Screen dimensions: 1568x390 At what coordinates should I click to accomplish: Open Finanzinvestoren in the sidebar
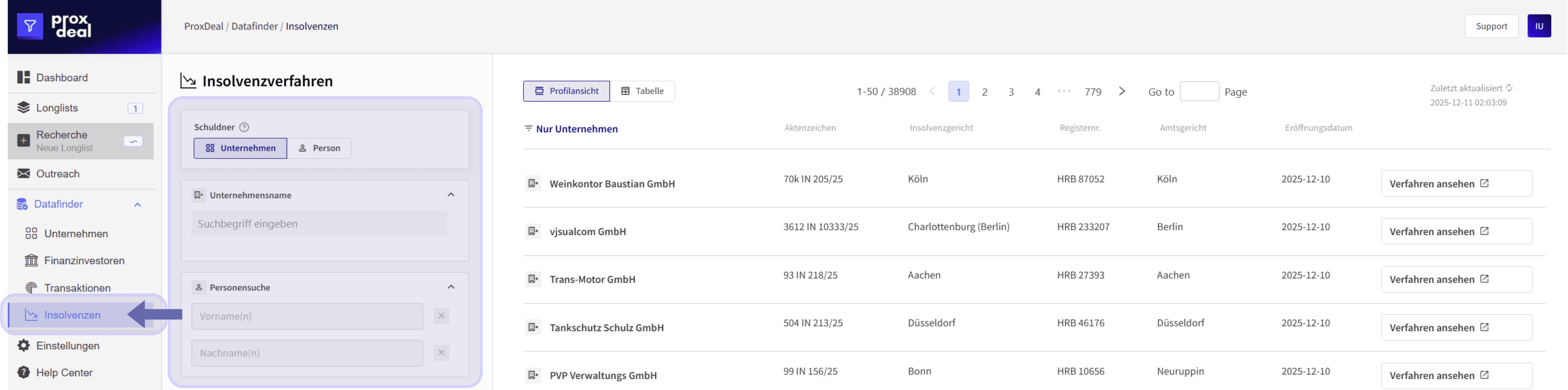(84, 260)
